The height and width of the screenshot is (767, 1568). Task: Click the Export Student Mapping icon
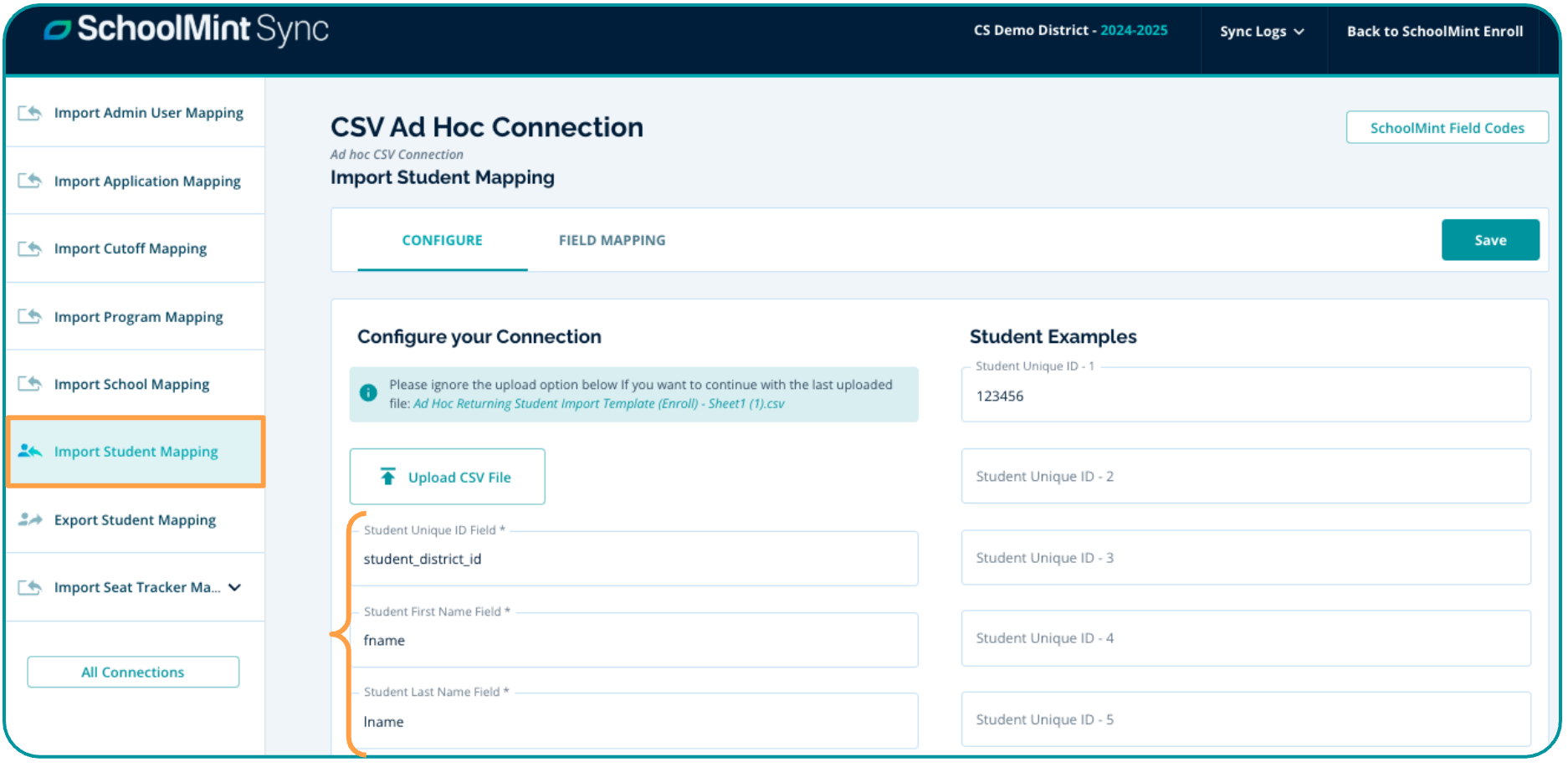30,519
